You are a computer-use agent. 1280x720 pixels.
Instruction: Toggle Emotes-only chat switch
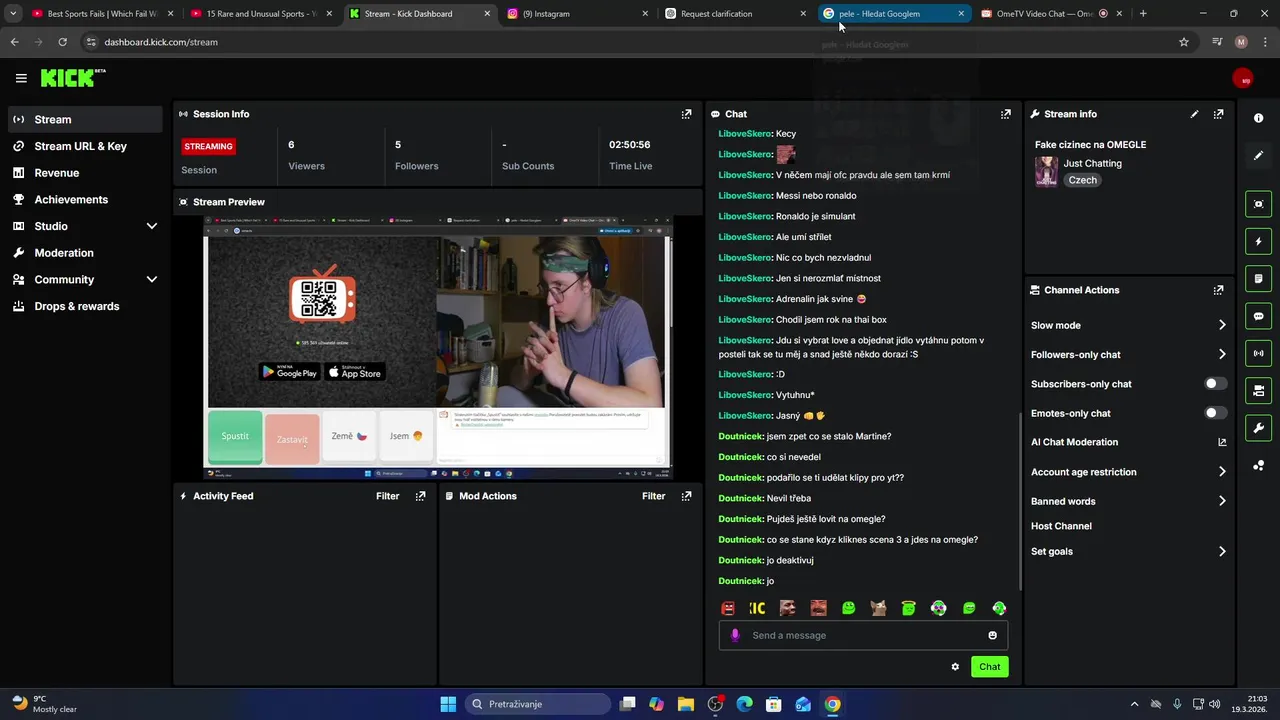click(1215, 413)
